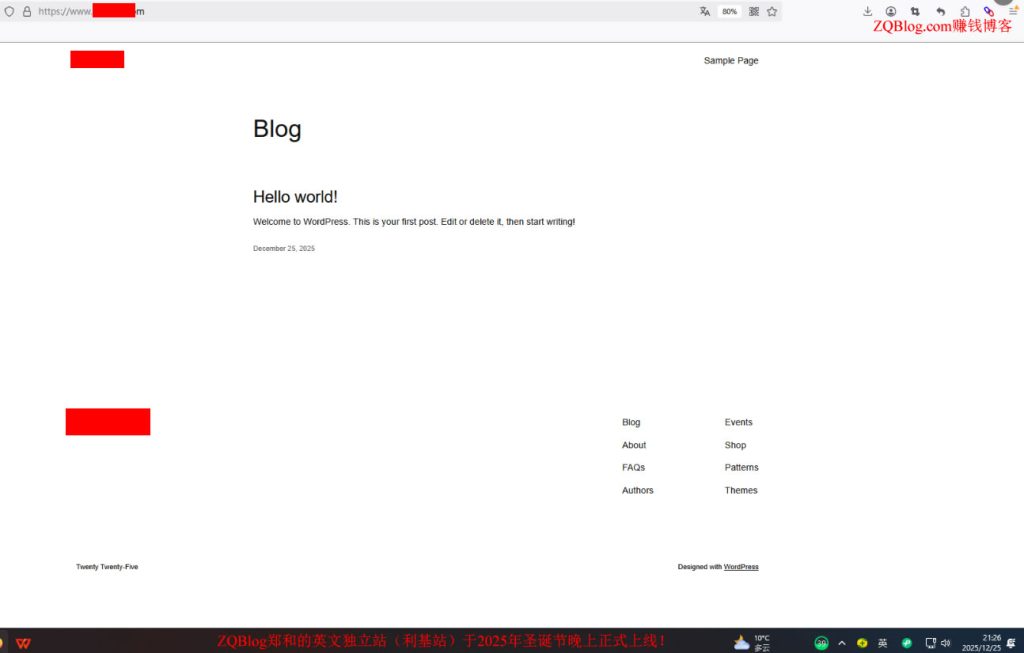The width and height of the screenshot is (1024, 653).
Task: Open the browser downloads icon
Action: tap(867, 11)
